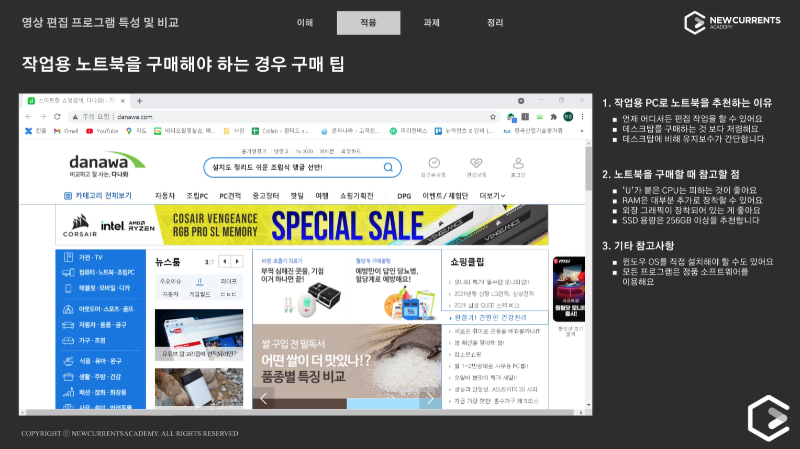Open a new browser tab with plus button

coord(139,101)
